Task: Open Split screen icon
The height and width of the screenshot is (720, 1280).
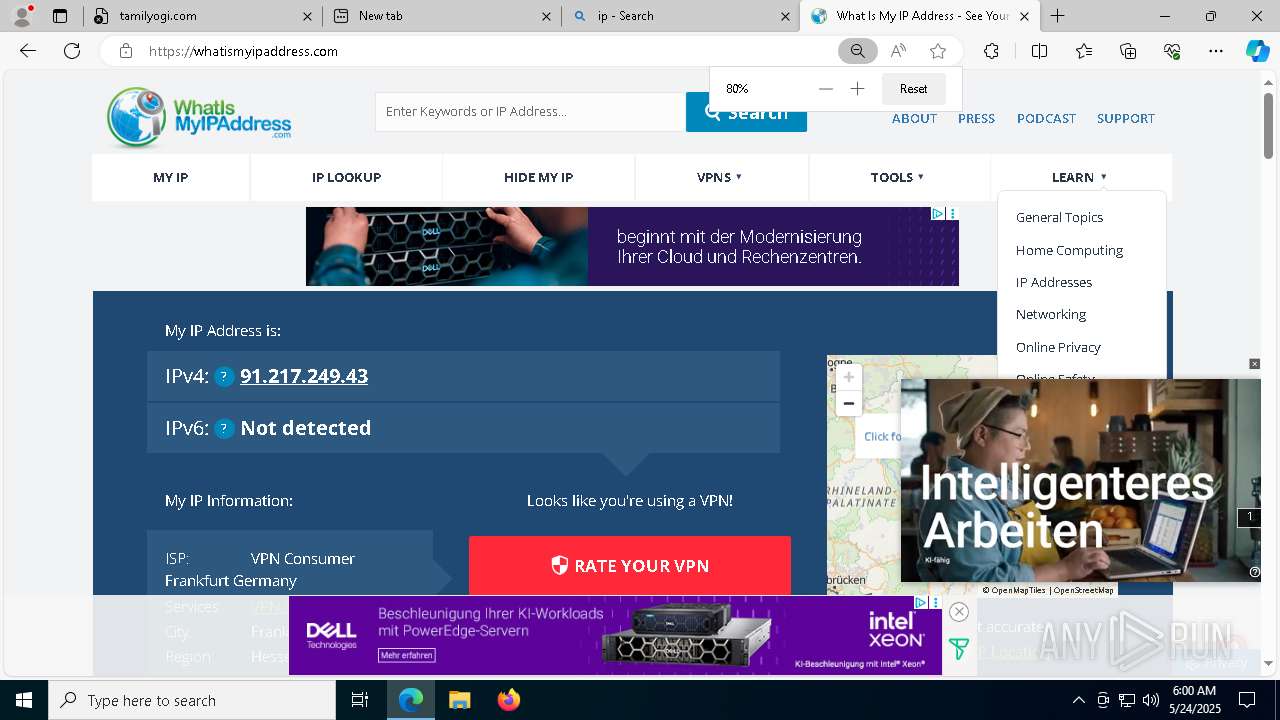Action: (x=1039, y=51)
